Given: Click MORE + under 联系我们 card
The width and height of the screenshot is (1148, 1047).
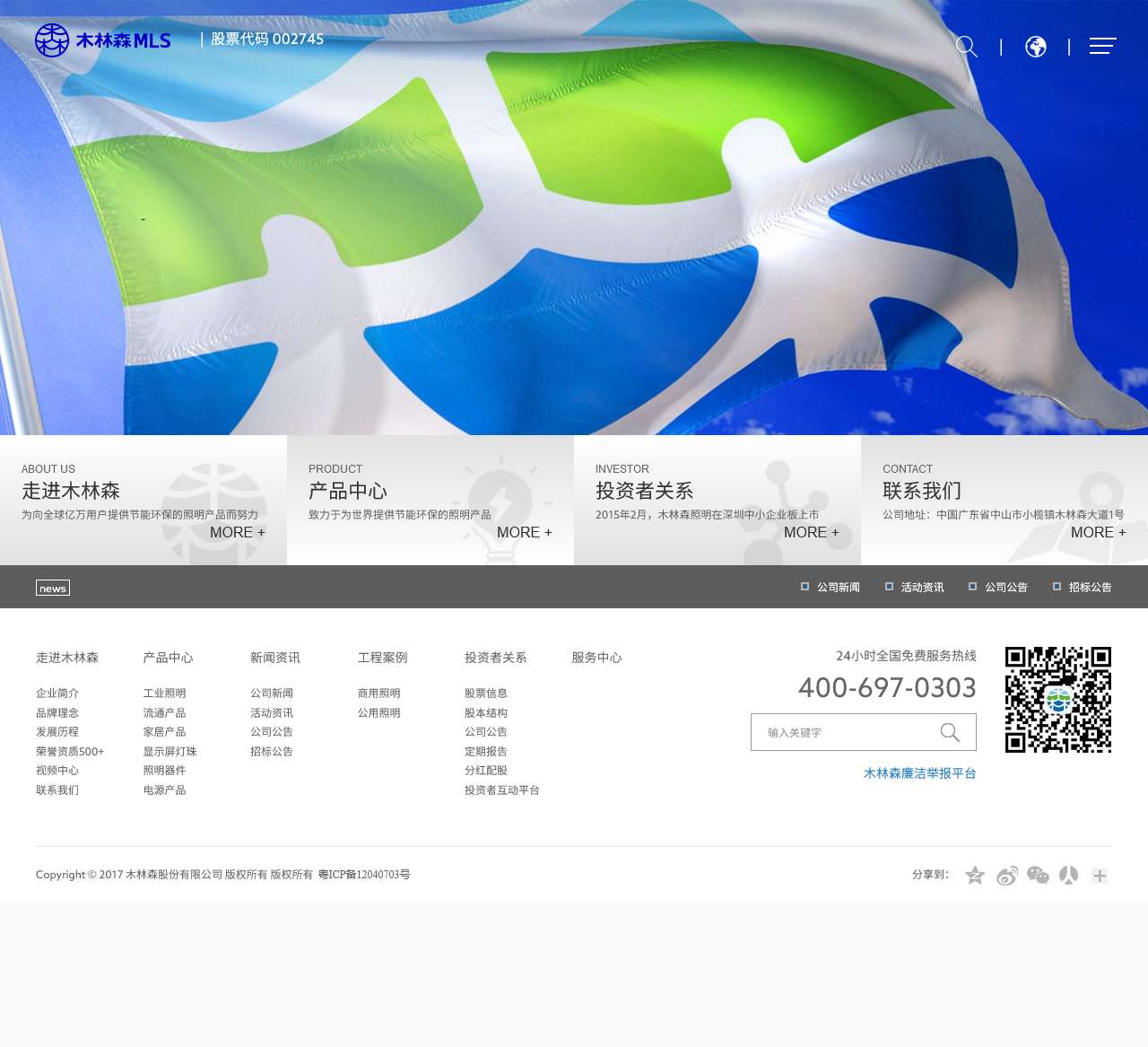Looking at the screenshot, I should pyautogui.click(x=1099, y=532).
